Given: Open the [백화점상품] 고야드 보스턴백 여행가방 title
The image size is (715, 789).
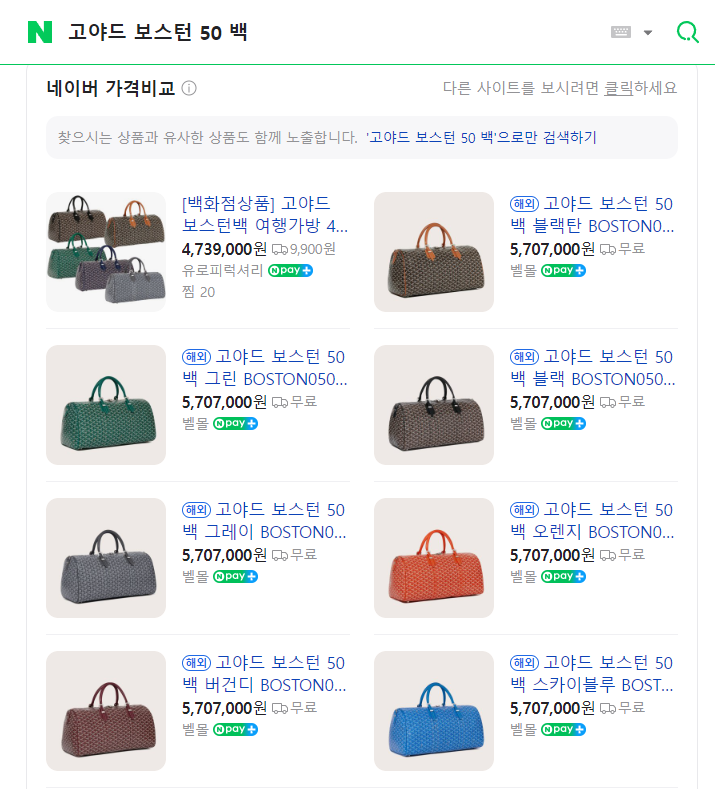Looking at the screenshot, I should tap(265, 214).
